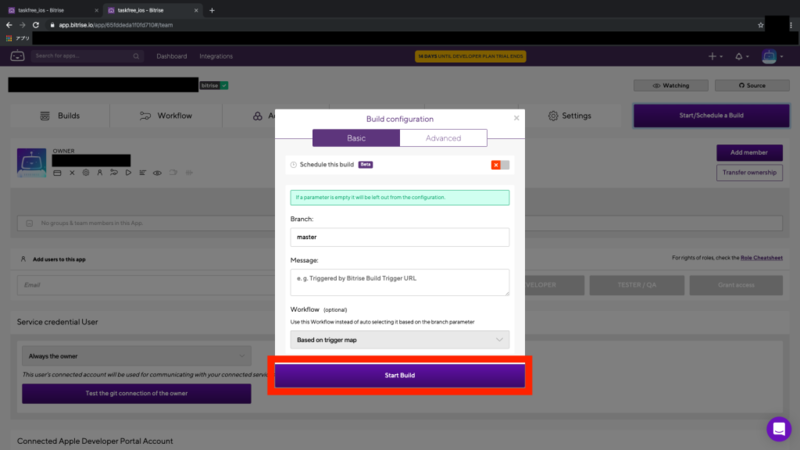Click the Start Build button
Viewport: 800px width, 450px height.
pyautogui.click(x=399, y=375)
